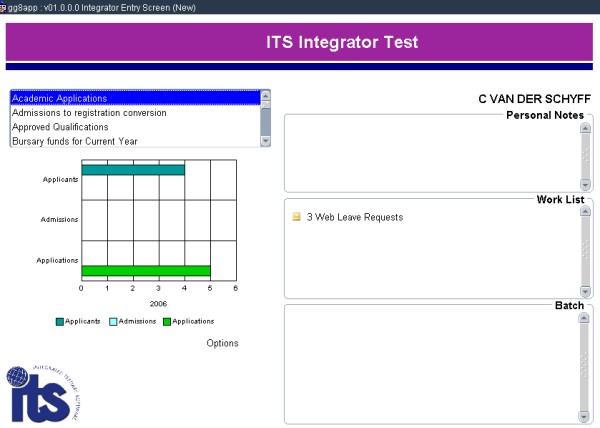Click inside the Personal Notes text area

click(432, 154)
